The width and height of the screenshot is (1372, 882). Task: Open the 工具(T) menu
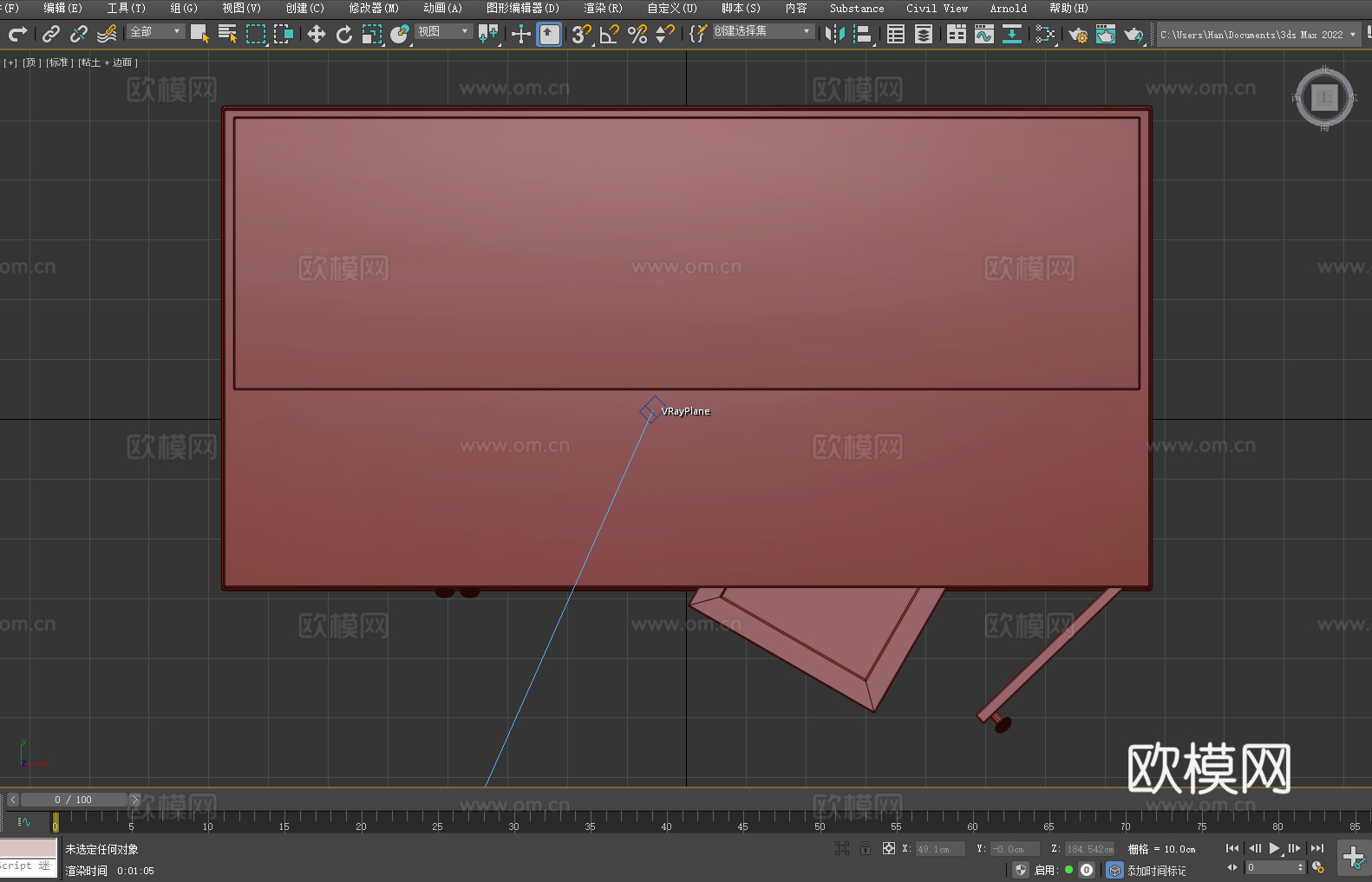point(127,8)
